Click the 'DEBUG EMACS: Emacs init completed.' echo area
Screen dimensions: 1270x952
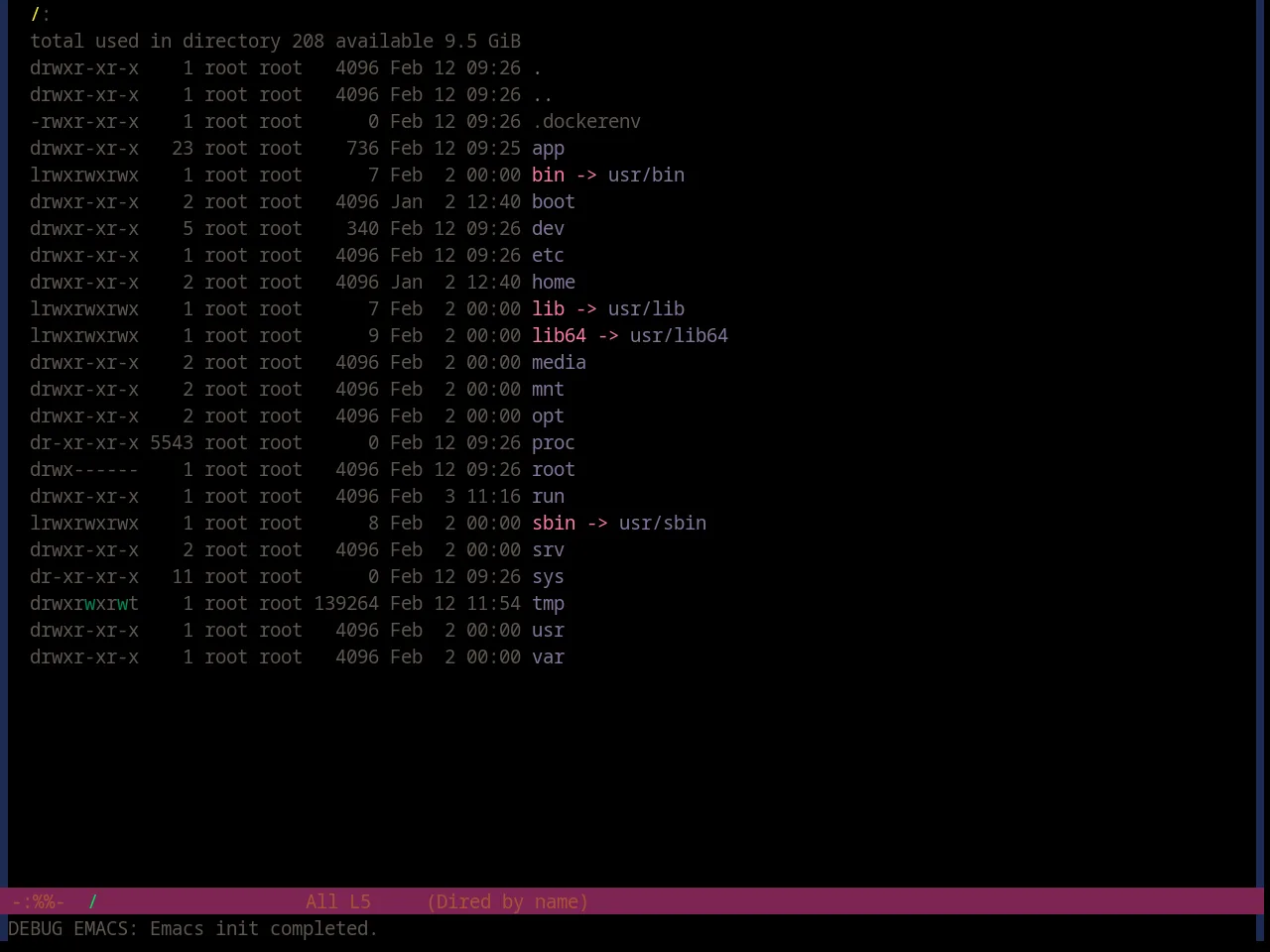[193, 929]
